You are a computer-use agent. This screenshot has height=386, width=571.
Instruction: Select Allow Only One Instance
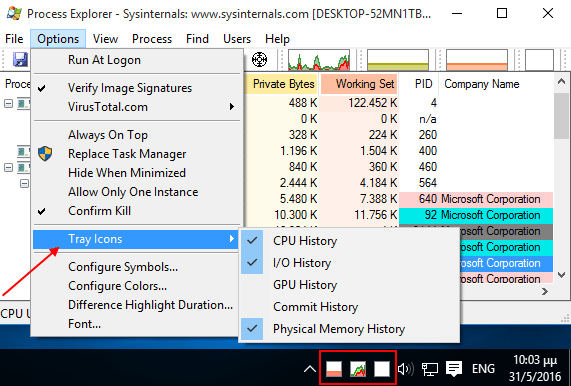point(137,192)
